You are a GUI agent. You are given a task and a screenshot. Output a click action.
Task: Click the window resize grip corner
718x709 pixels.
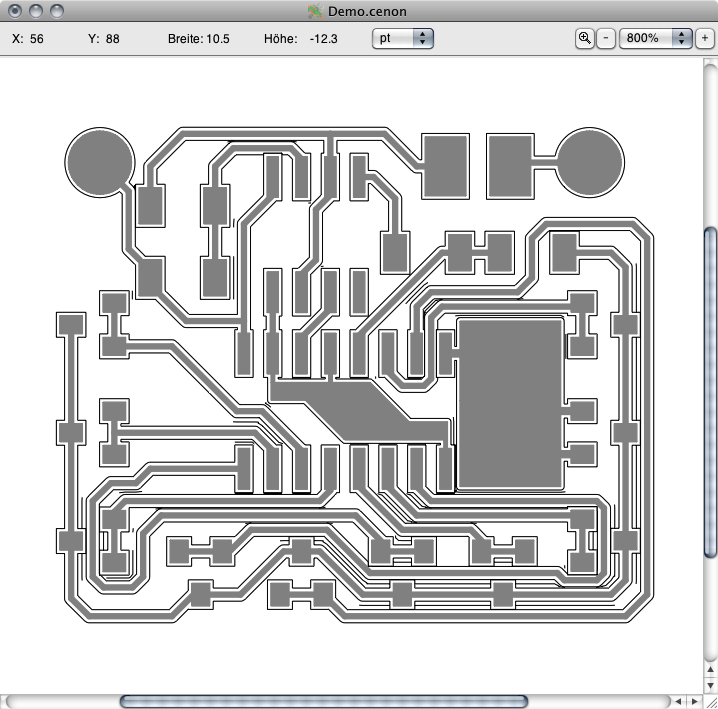pyautogui.click(x=709, y=701)
